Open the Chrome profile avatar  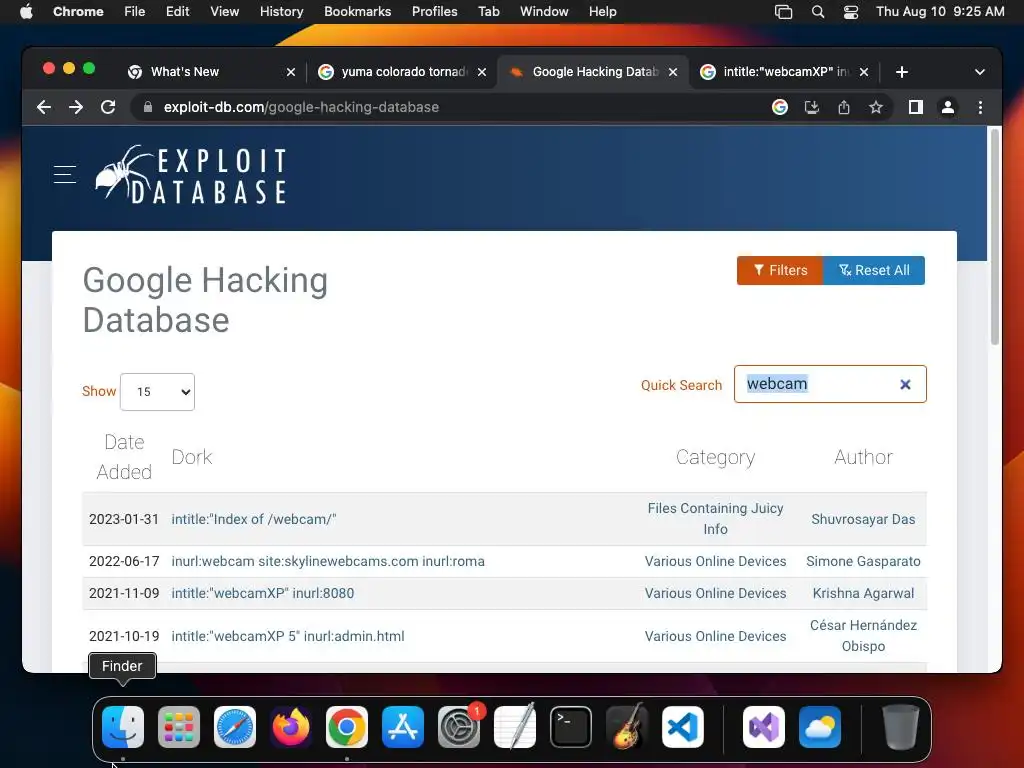point(948,107)
